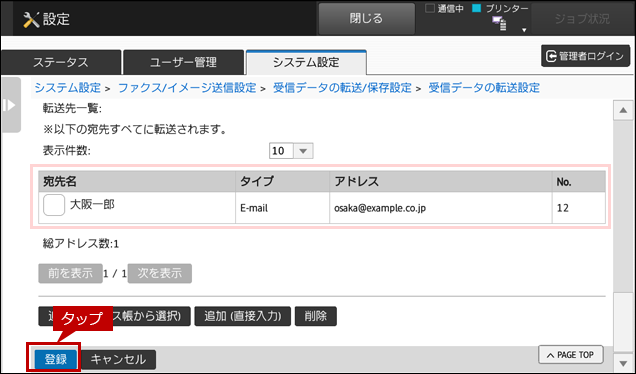The height and width of the screenshot is (374, 636).
Task: Tap the 追加 (直接入力) button
Action: pyautogui.click(x=243, y=316)
